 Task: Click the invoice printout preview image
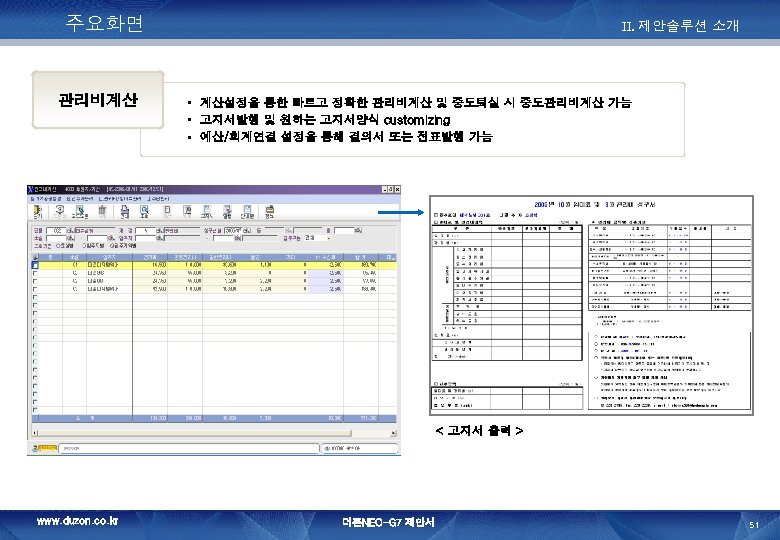pos(591,305)
